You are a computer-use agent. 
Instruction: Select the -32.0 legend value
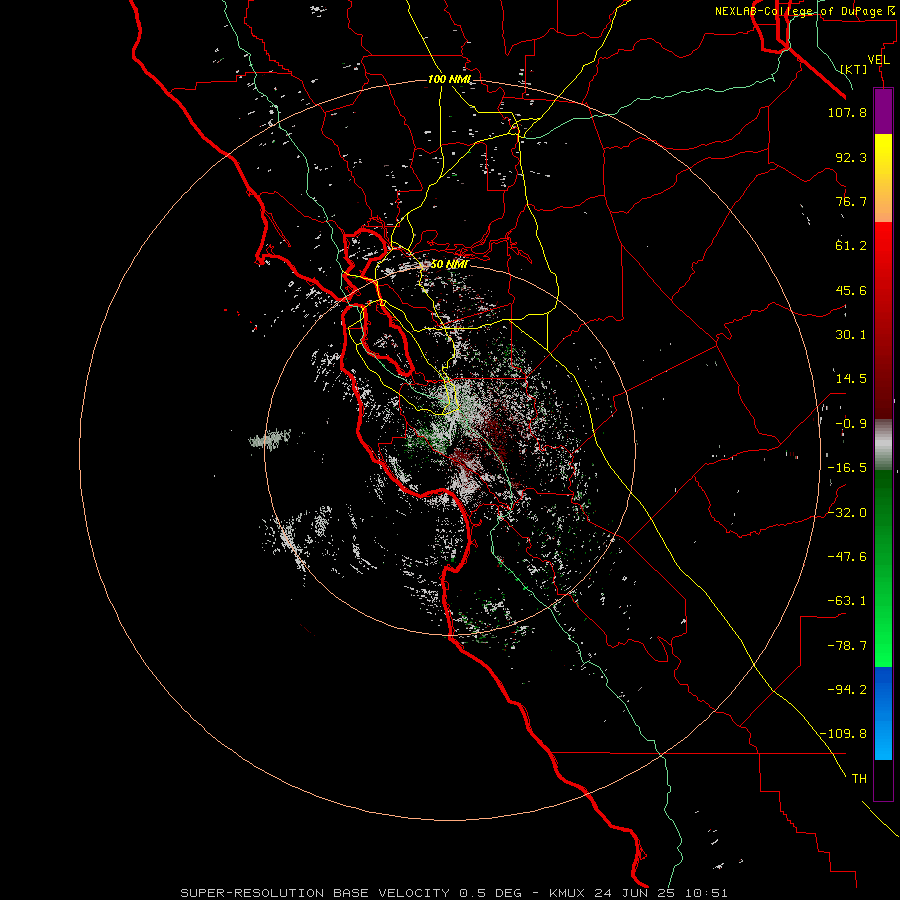[x=847, y=513]
